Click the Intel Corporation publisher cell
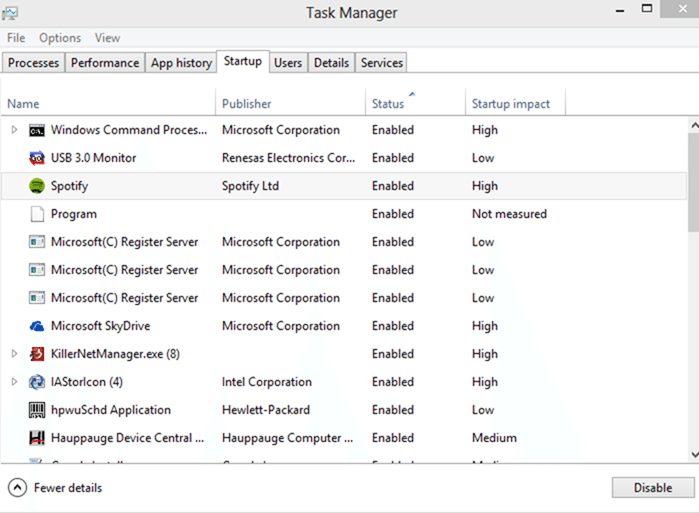The height and width of the screenshot is (513, 699). tap(267, 382)
